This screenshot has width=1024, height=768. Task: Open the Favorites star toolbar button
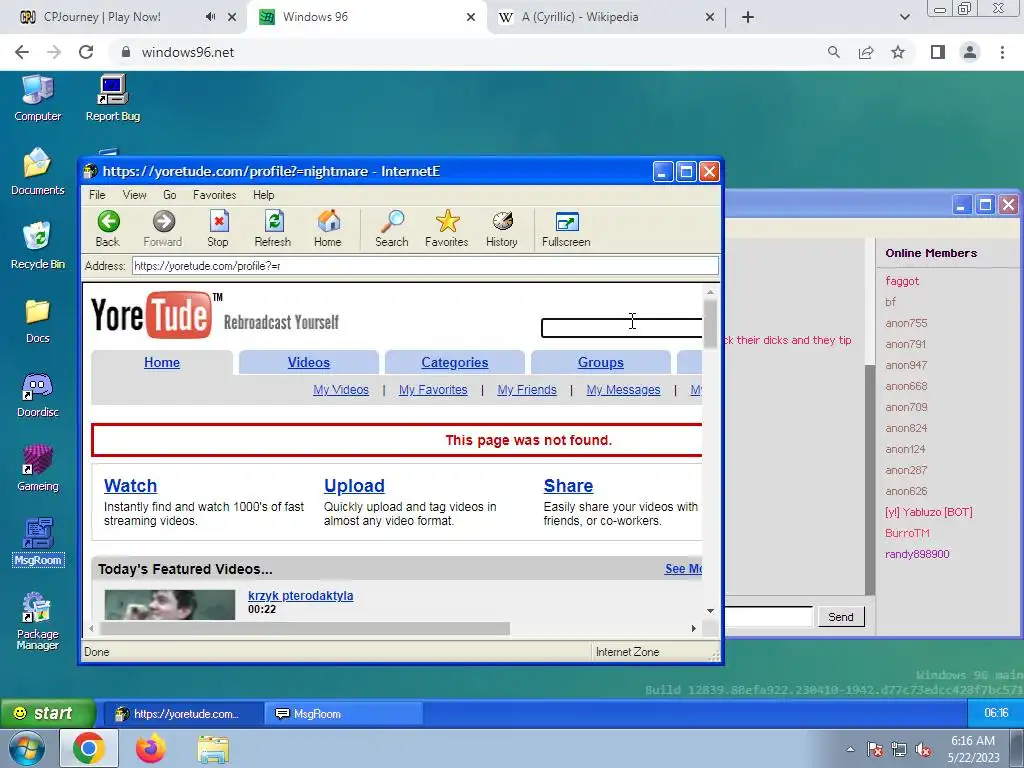(x=447, y=229)
